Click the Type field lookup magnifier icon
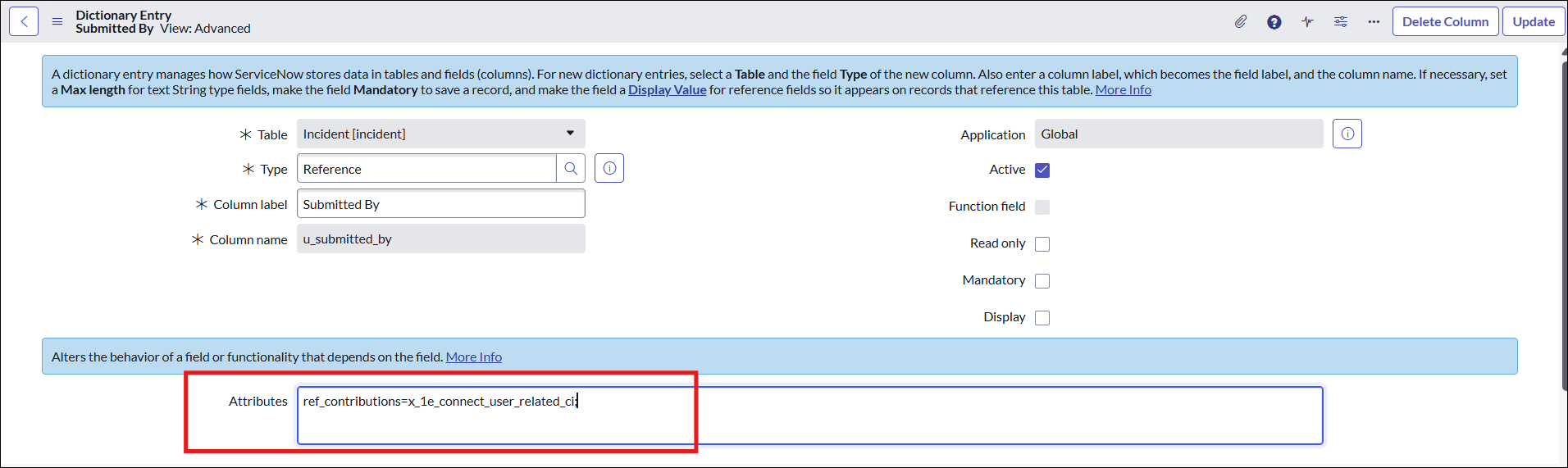The image size is (1568, 468). 571,169
